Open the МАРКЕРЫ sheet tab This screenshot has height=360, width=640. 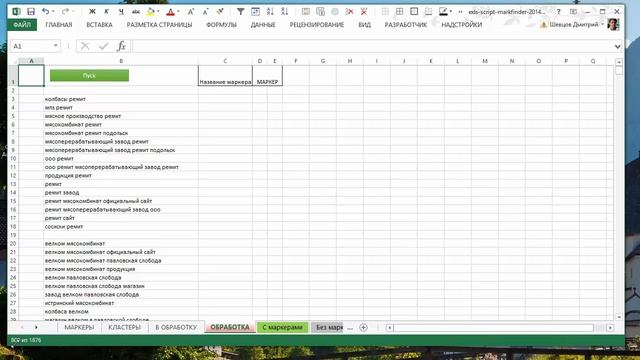click(79, 327)
